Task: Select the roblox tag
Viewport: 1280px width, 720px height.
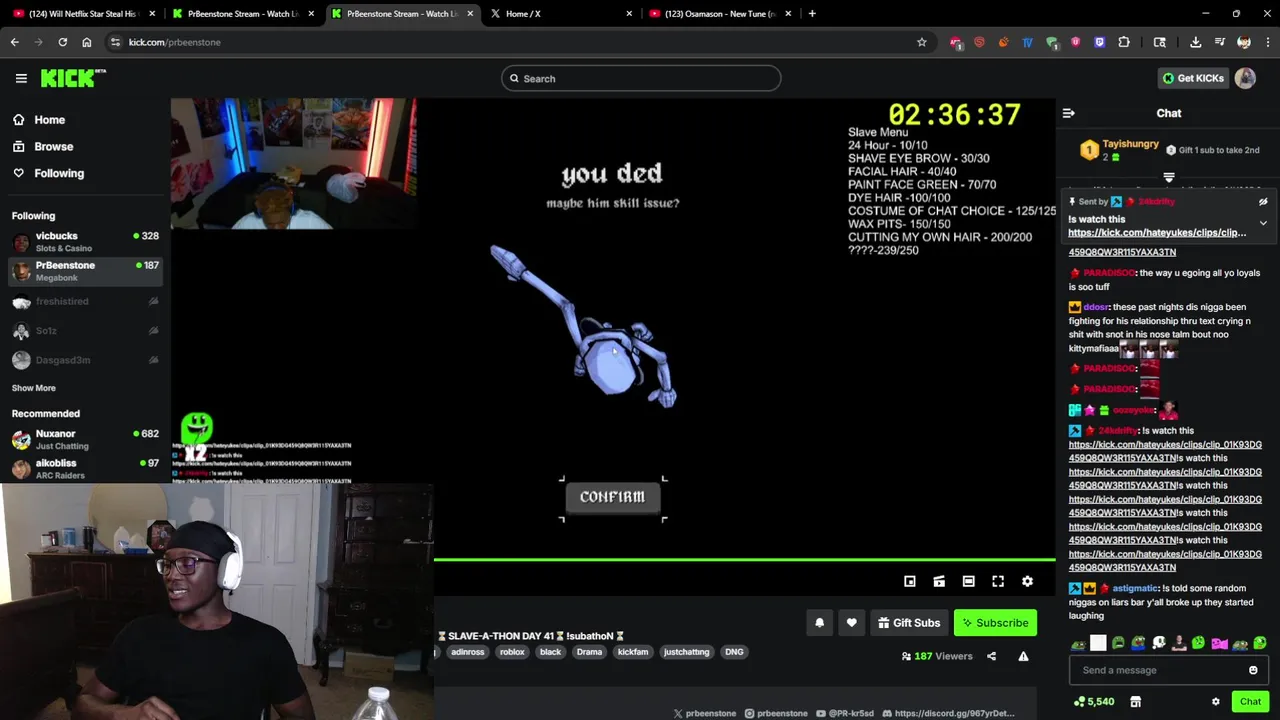Action: point(512,652)
